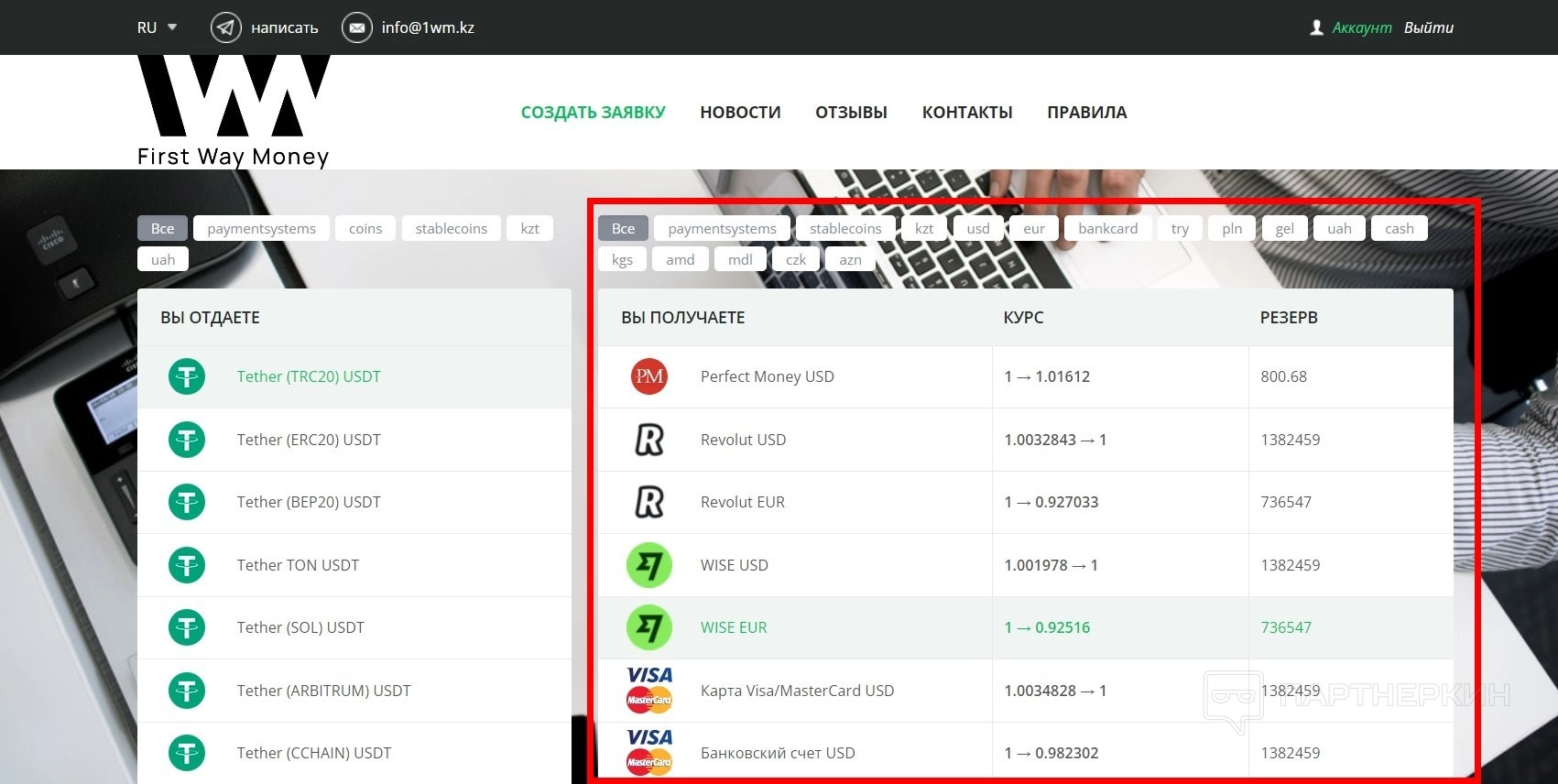The height and width of the screenshot is (784, 1558).
Task: Filter receive currencies by cash
Action: pos(1400,228)
